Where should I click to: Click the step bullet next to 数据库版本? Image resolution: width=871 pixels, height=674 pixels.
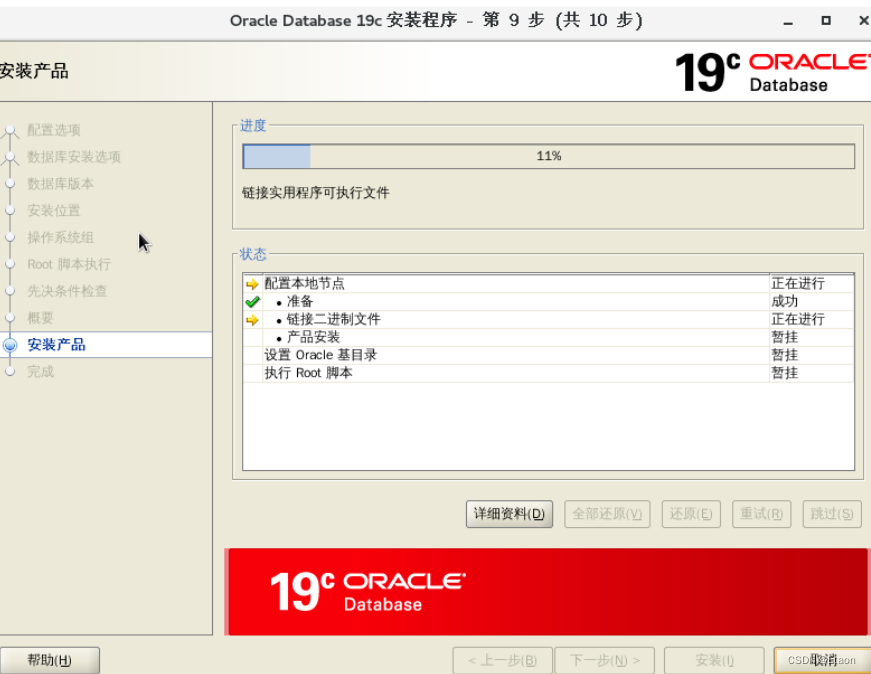10,183
